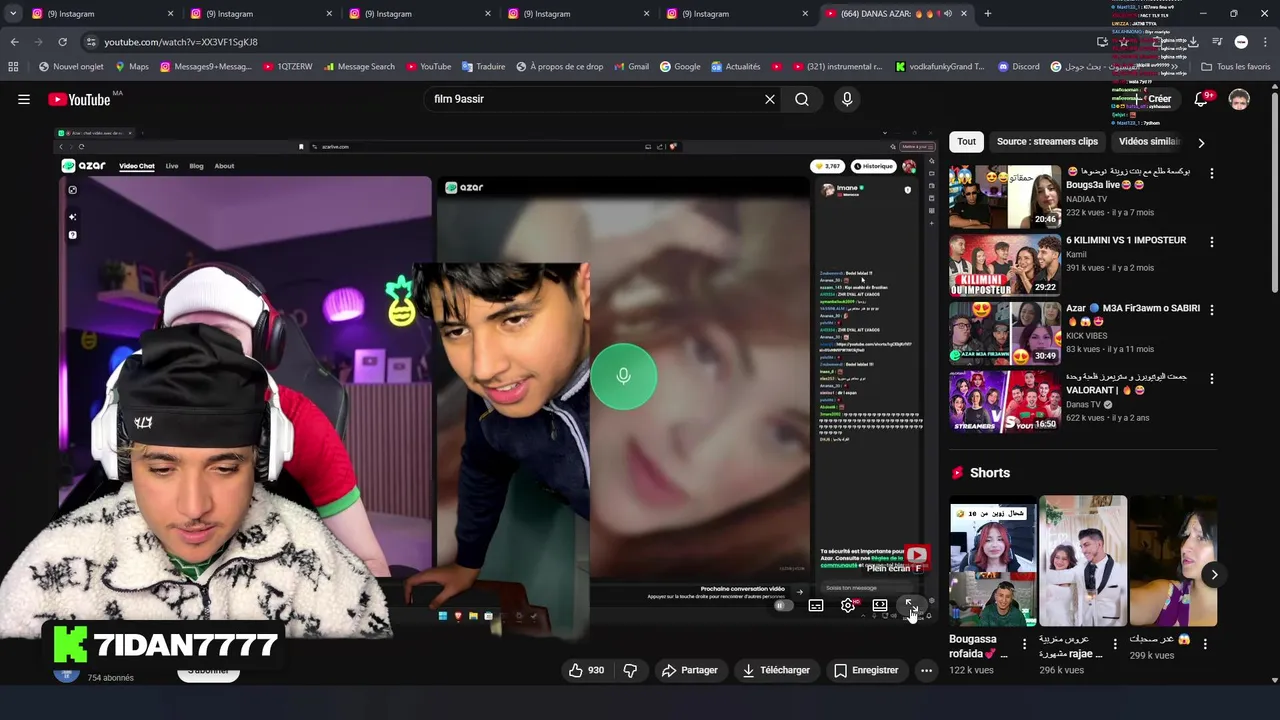The width and height of the screenshot is (1280, 720).
Task: Dislike the video
Action: coord(630,670)
